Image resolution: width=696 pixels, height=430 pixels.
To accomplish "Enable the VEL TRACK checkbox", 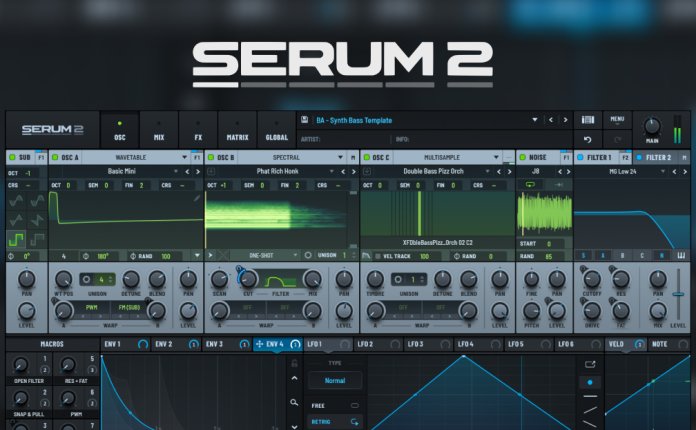I will pyautogui.click(x=378, y=256).
